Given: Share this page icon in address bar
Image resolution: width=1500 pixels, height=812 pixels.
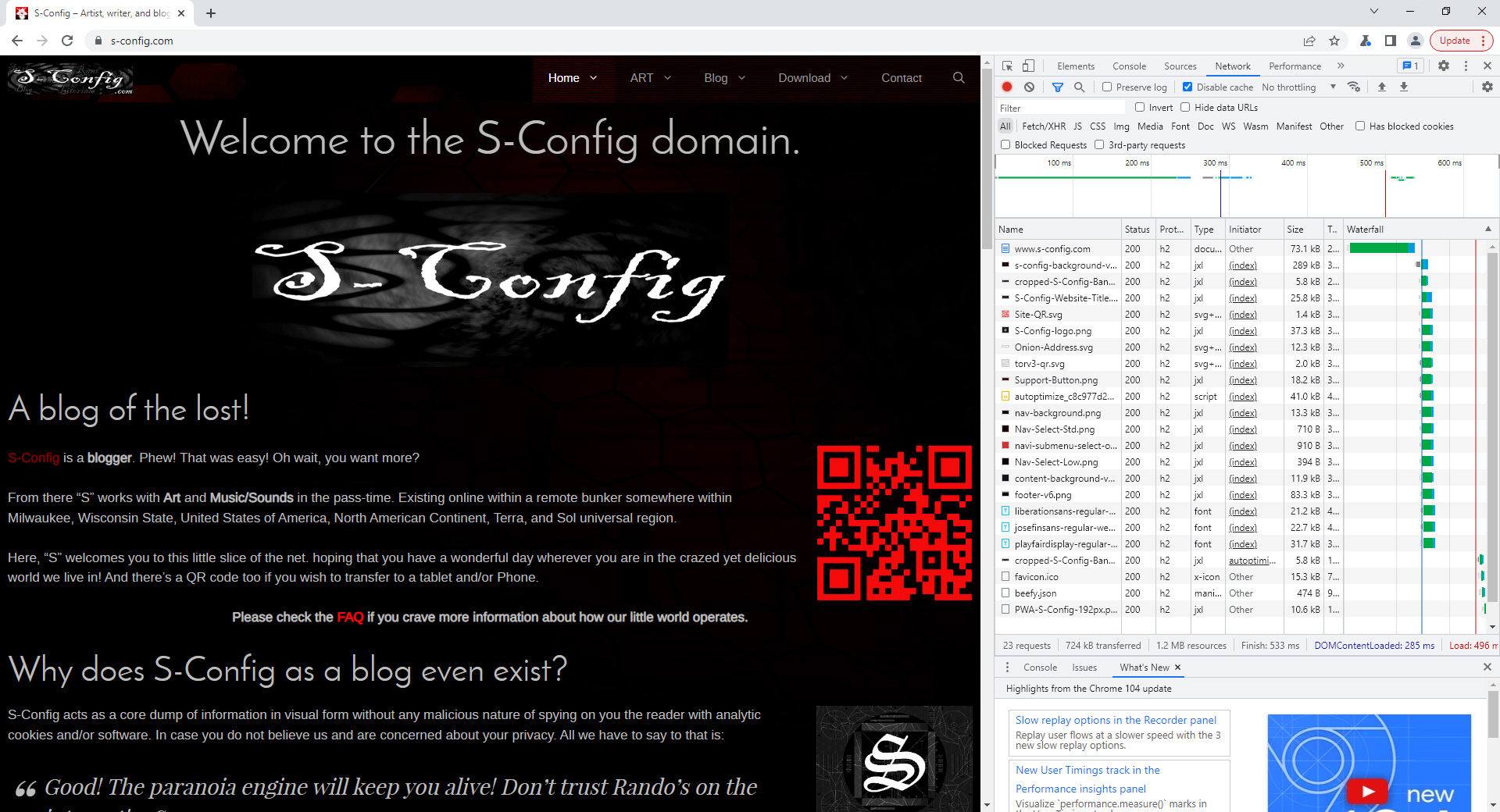Looking at the screenshot, I should [1309, 41].
